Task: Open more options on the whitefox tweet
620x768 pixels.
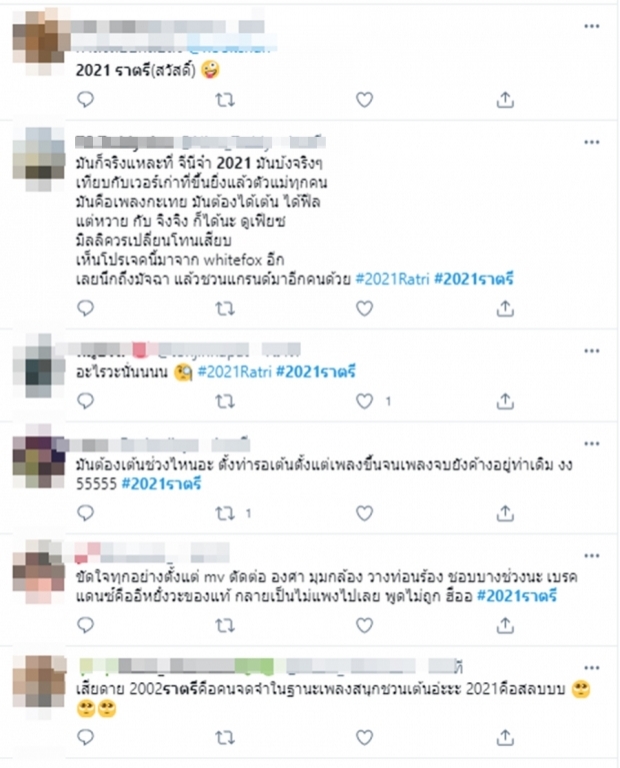Action: point(592,143)
